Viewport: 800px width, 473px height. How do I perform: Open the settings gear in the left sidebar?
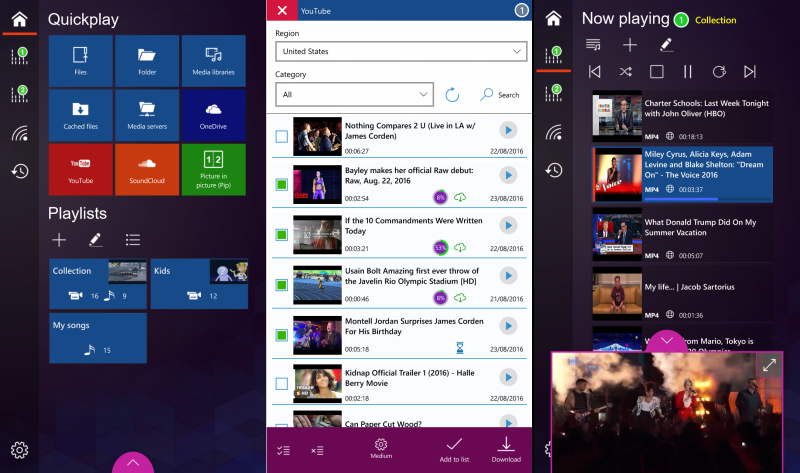(x=19, y=450)
